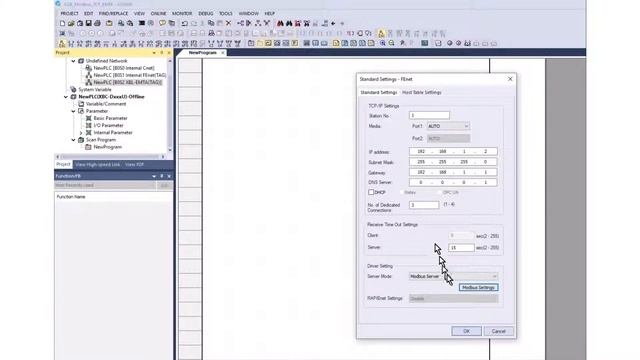This screenshot has height=360, width=640.
Task: Click the Open Project folder icon
Action: click(x=71, y=24)
